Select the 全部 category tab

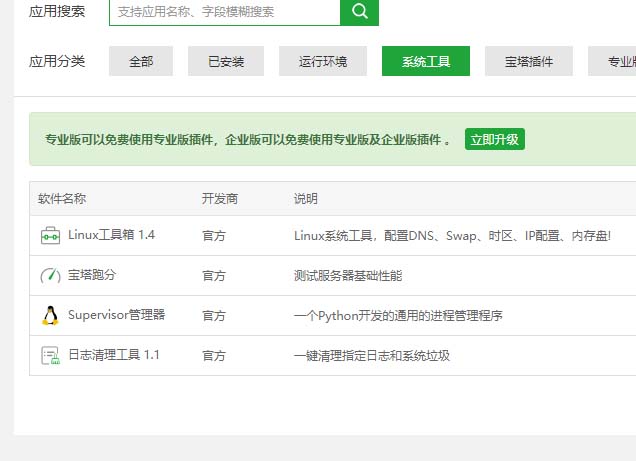coord(141,61)
